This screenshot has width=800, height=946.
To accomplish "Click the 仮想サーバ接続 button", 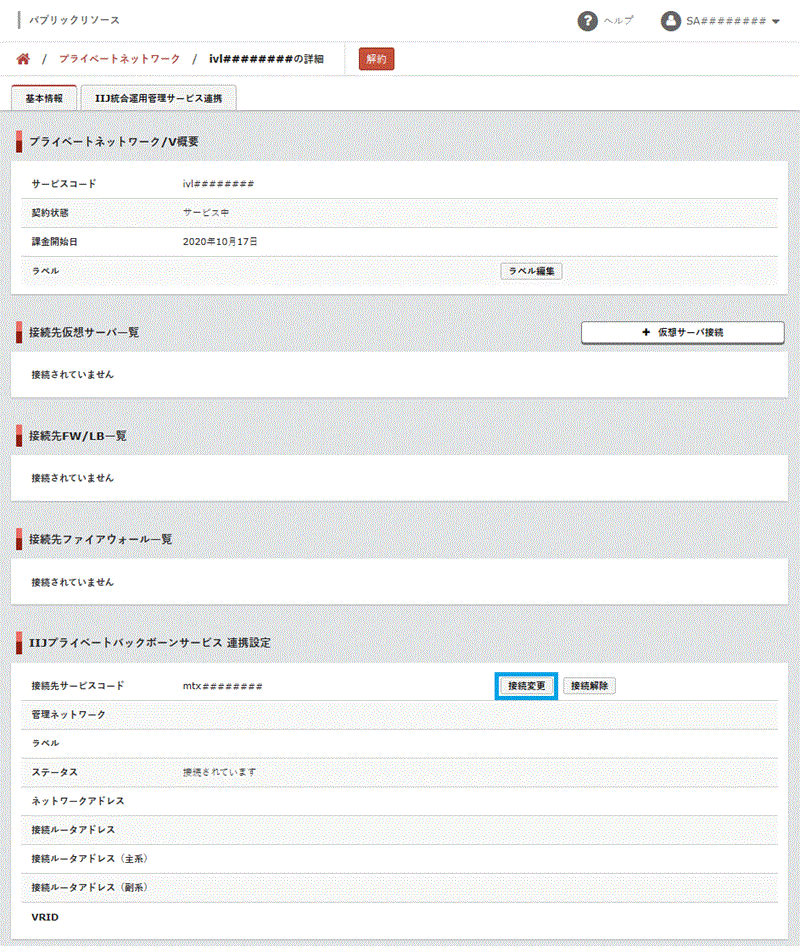I will [683, 331].
